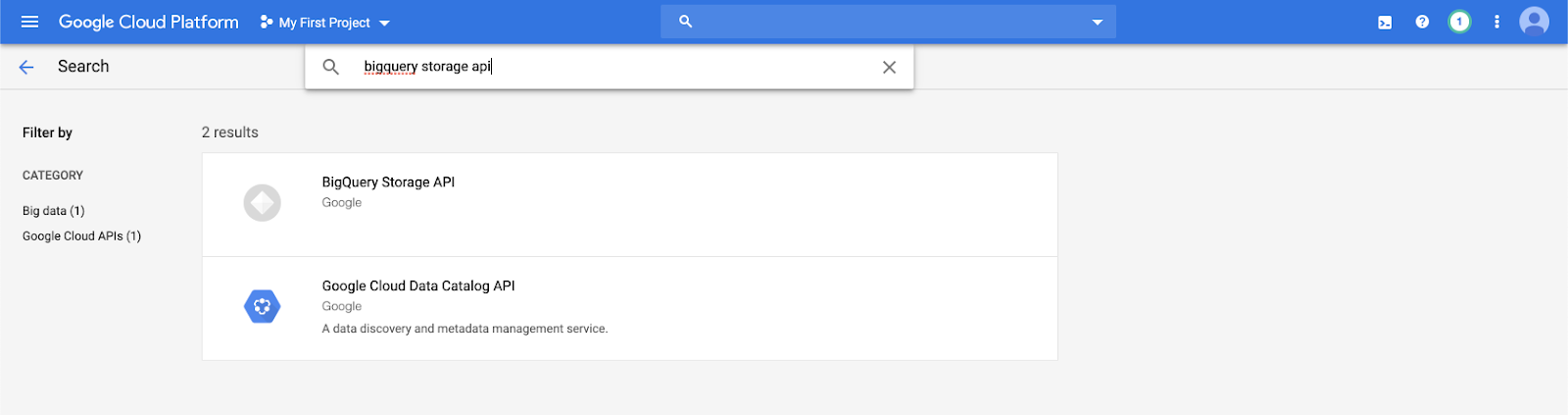1568x415 pixels.
Task: Go to Google Cloud Platform home logo
Action: (x=148, y=22)
